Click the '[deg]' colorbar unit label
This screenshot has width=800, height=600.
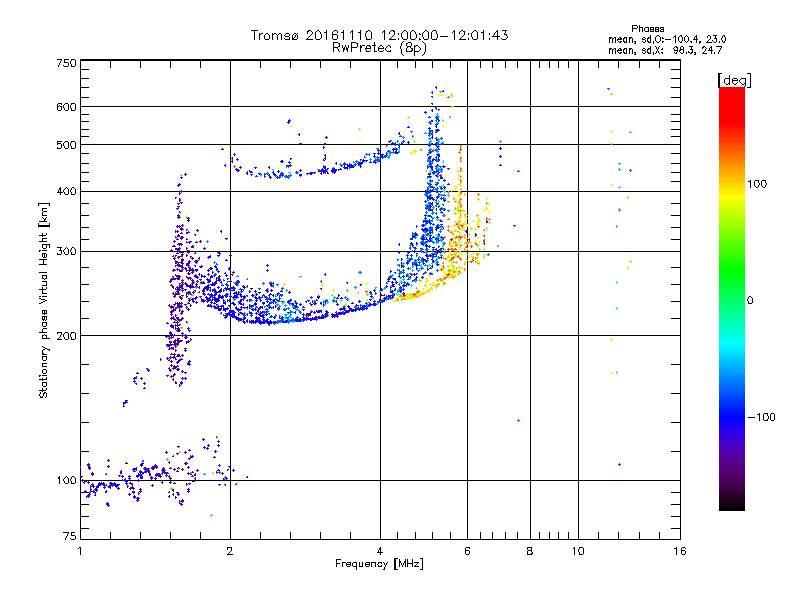click(x=734, y=80)
